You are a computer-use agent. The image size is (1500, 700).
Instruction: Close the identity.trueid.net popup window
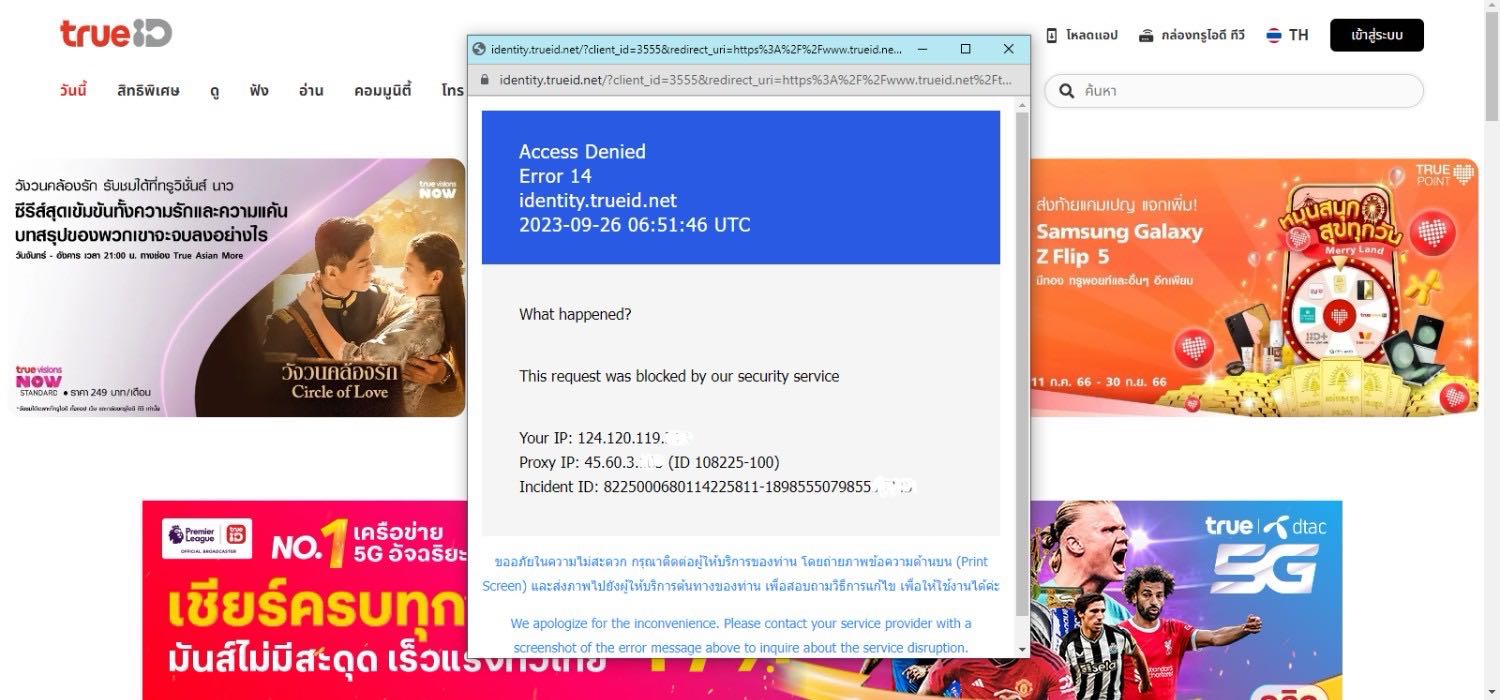pyautogui.click(x=1008, y=49)
